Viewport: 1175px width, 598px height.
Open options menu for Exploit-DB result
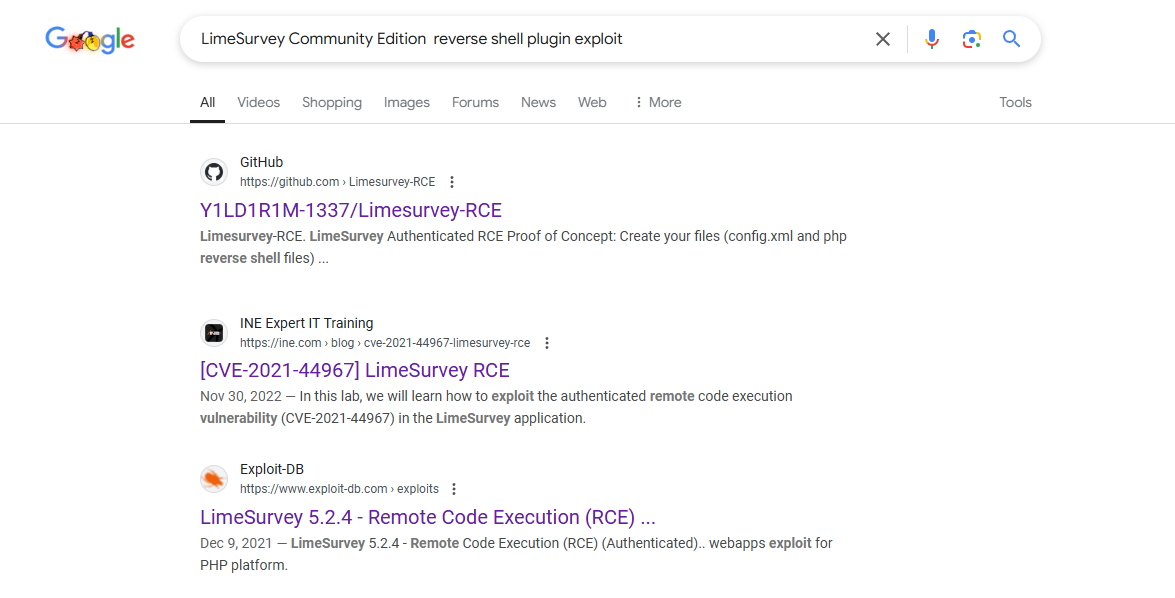[x=454, y=489]
